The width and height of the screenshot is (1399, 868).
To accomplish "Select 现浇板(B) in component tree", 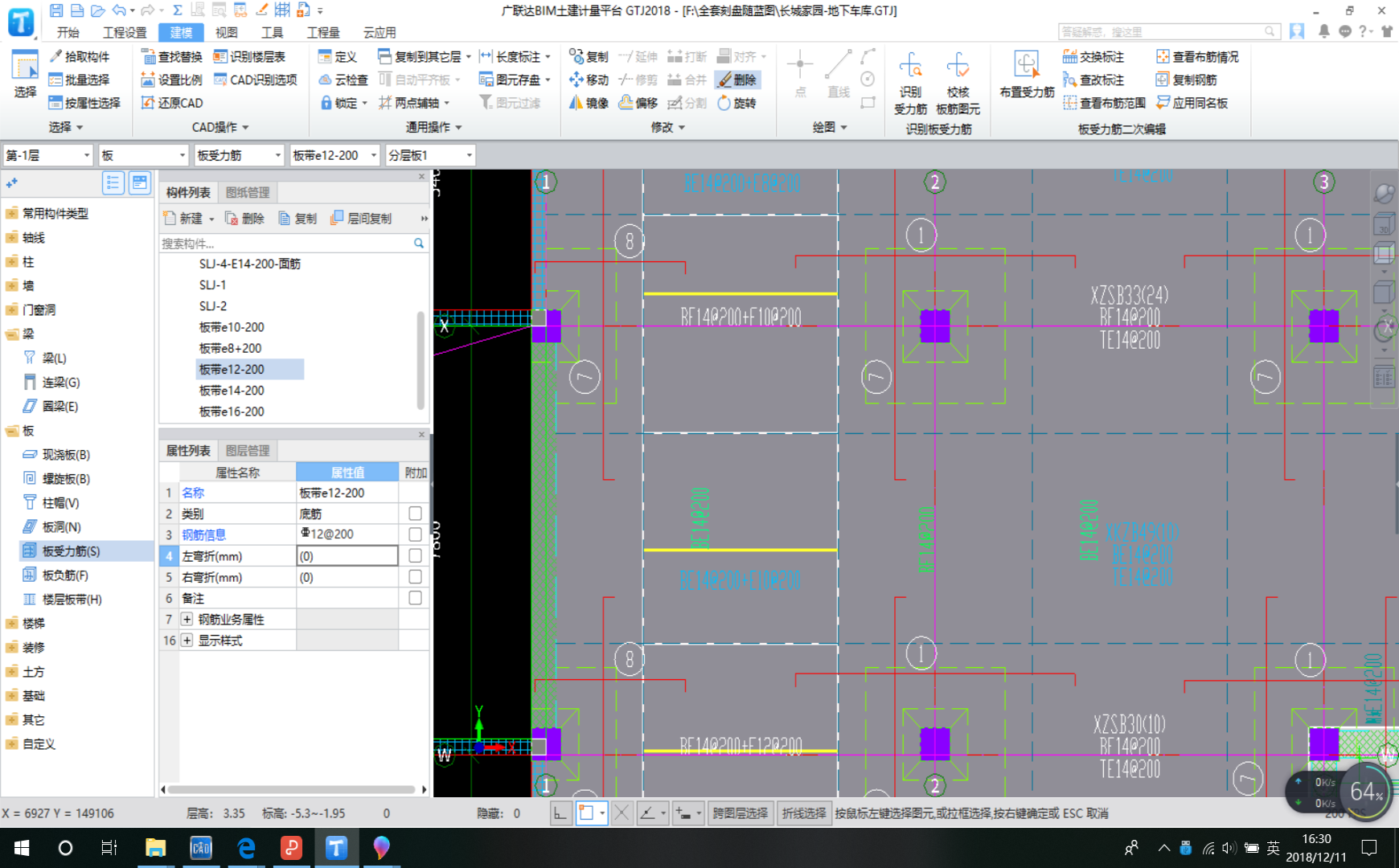I will (66, 455).
